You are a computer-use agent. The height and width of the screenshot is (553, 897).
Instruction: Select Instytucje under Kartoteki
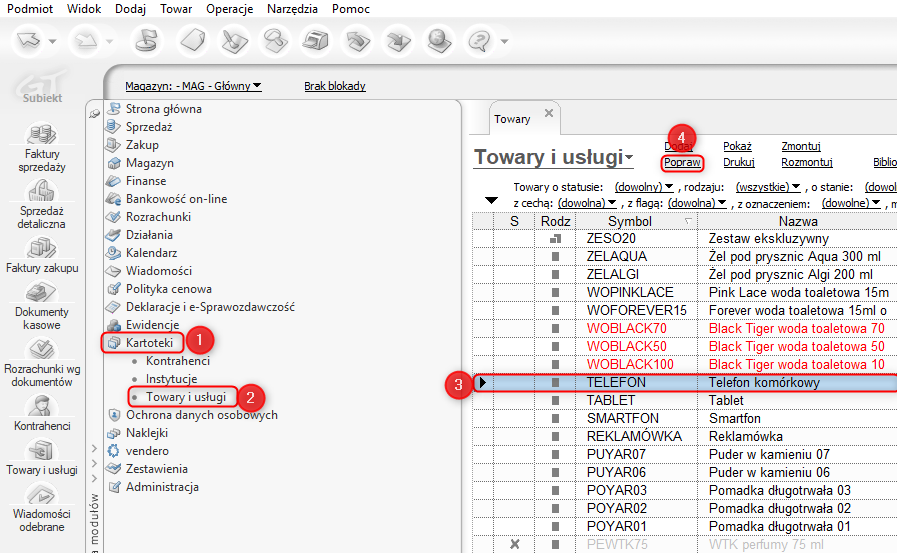171,379
